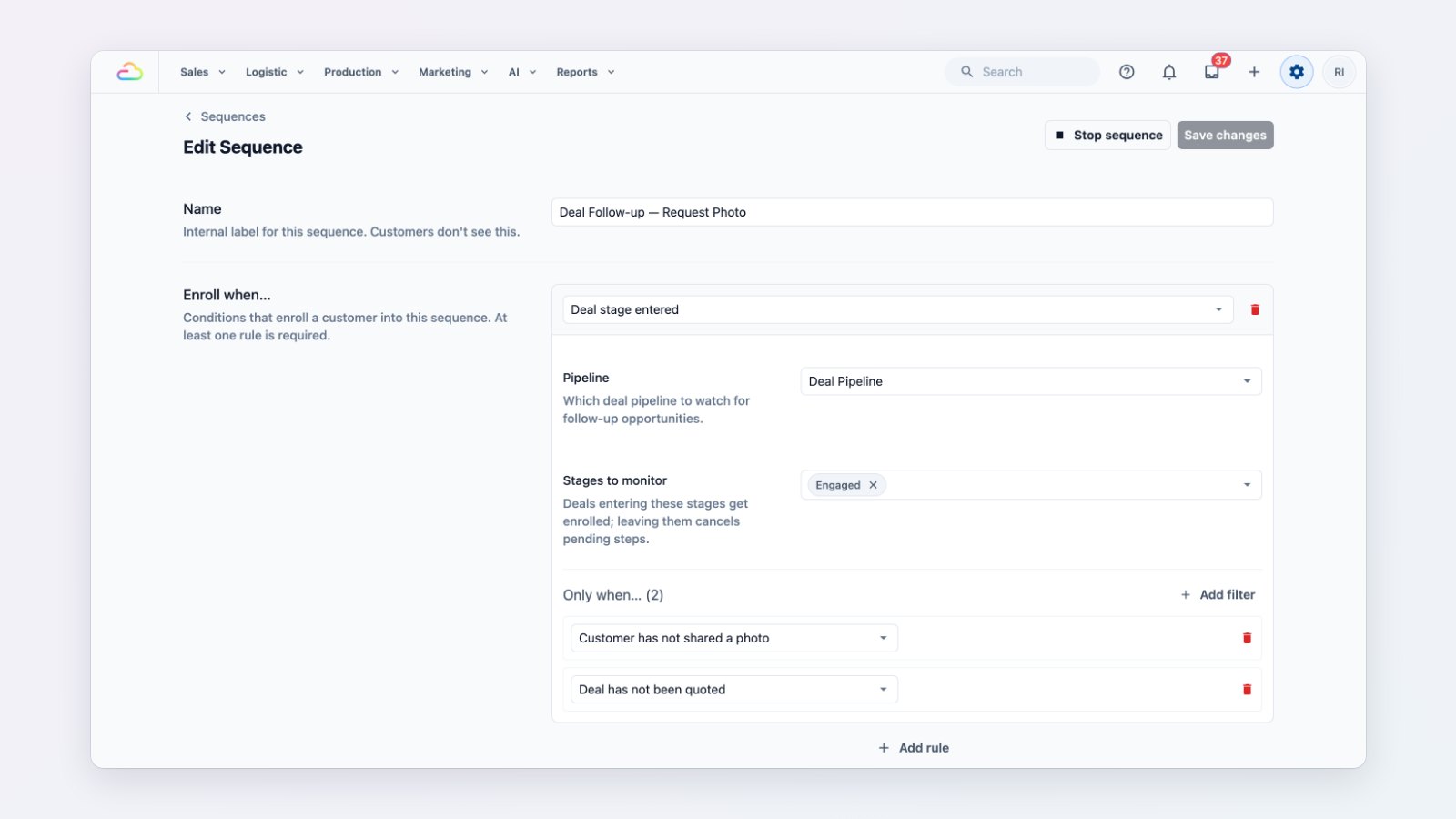Open the settings gear icon
The width and height of the screenshot is (1456, 819).
click(x=1297, y=72)
